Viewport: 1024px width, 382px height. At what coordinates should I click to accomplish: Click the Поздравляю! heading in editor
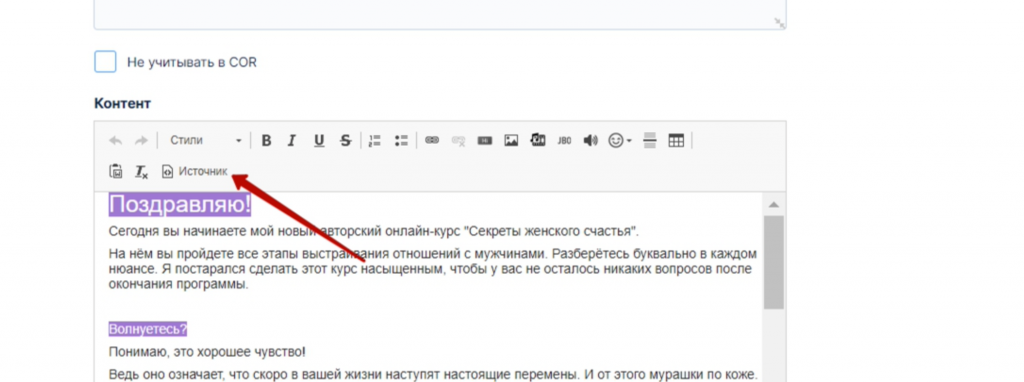point(180,204)
